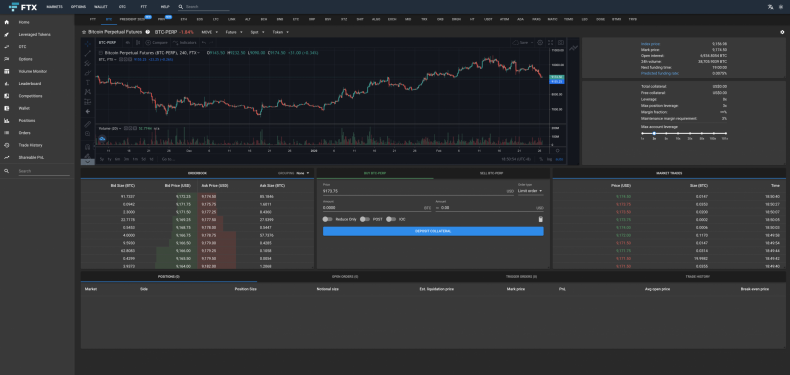Click Compare button in chart toolbar
This screenshot has width=790, height=375.
coord(157,43)
